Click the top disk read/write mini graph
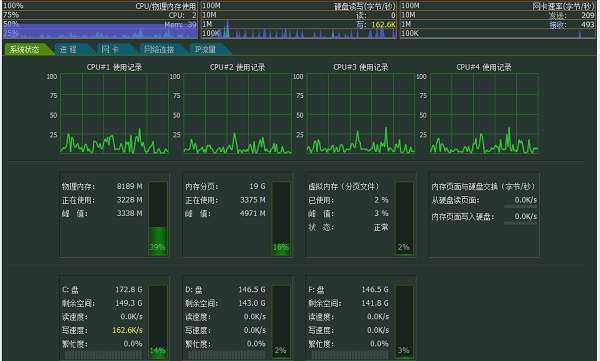Screen dimensions: 600x361 click(299, 20)
